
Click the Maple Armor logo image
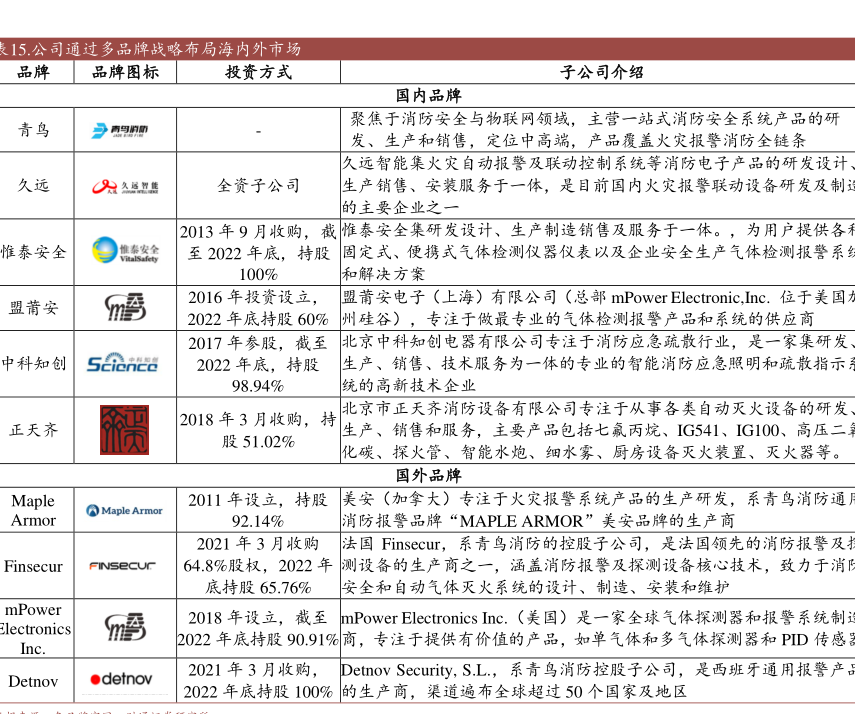click(x=124, y=511)
